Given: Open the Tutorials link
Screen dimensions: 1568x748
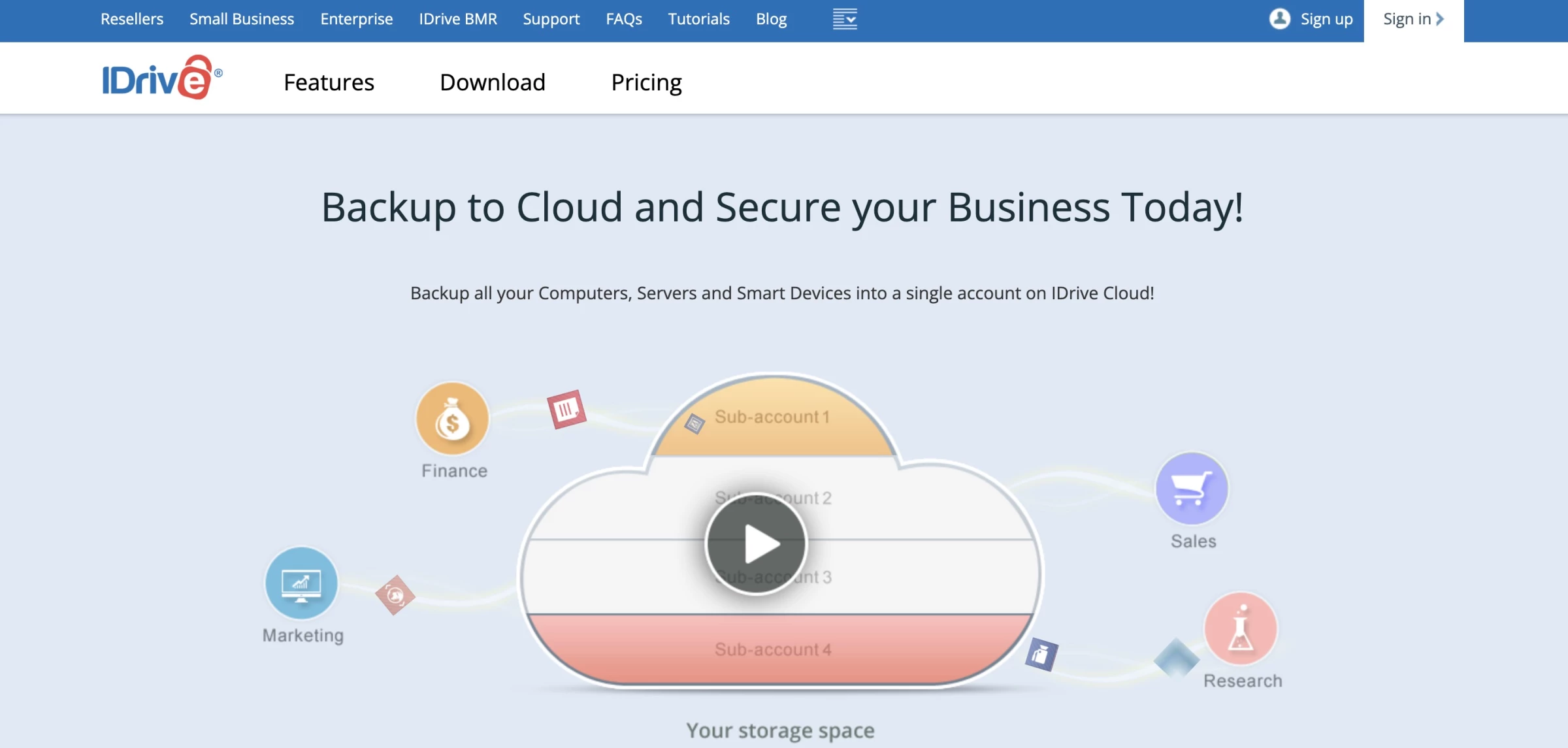Looking at the screenshot, I should [699, 19].
